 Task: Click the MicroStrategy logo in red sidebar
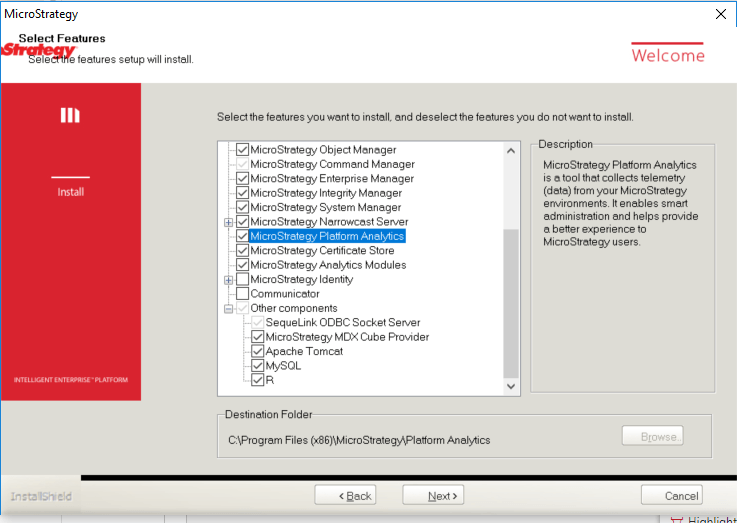point(70,116)
